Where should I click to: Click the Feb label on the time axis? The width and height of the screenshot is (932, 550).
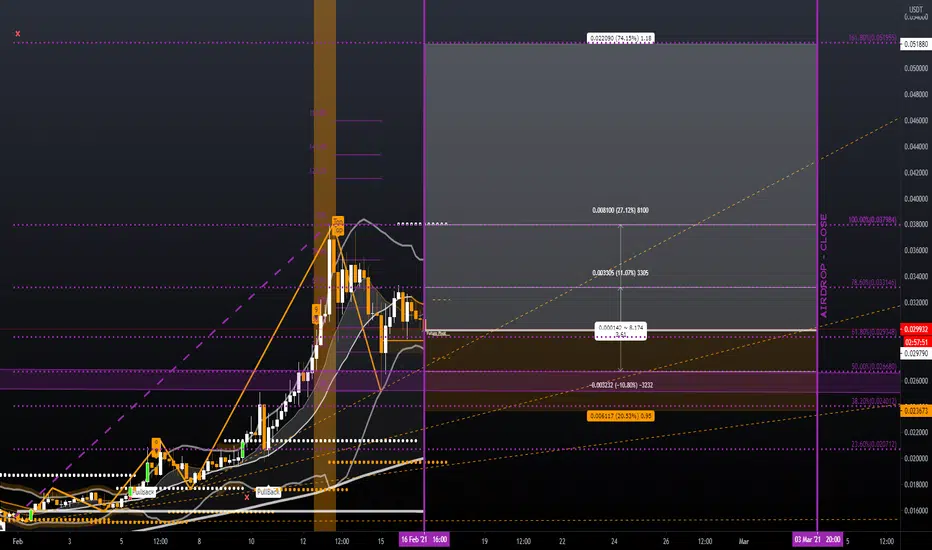pyautogui.click(x=18, y=541)
